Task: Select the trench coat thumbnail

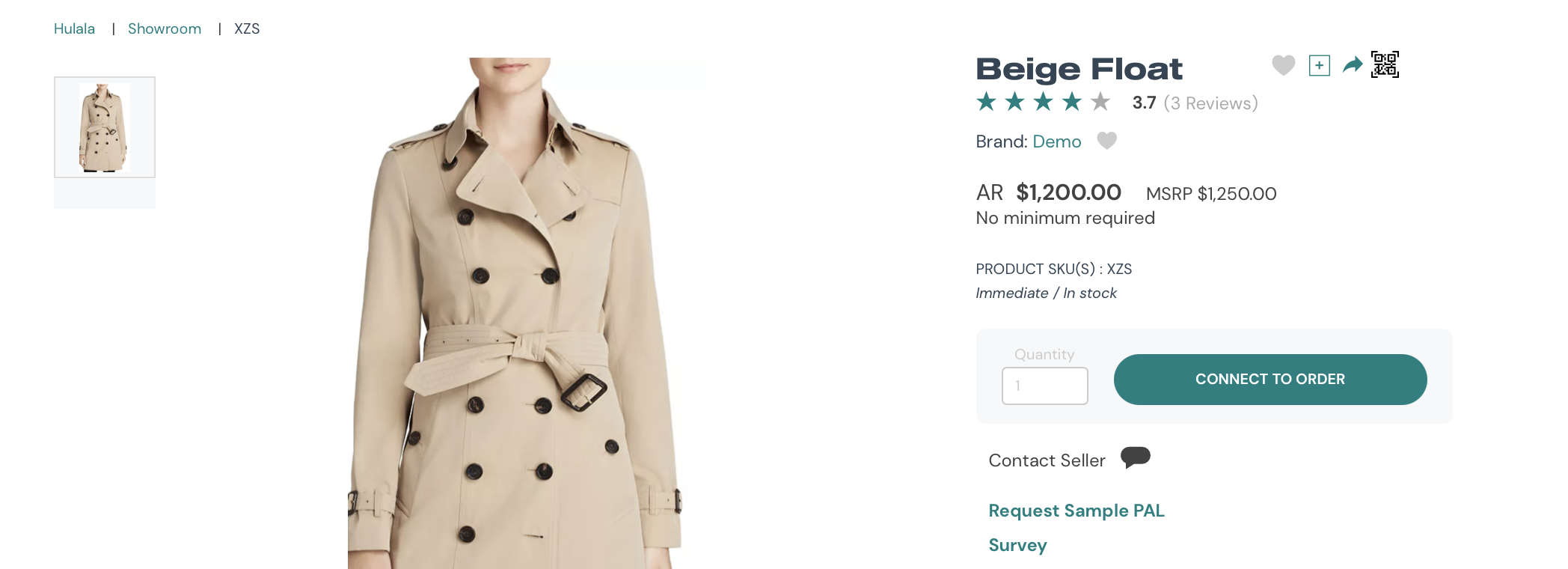Action: tap(104, 127)
